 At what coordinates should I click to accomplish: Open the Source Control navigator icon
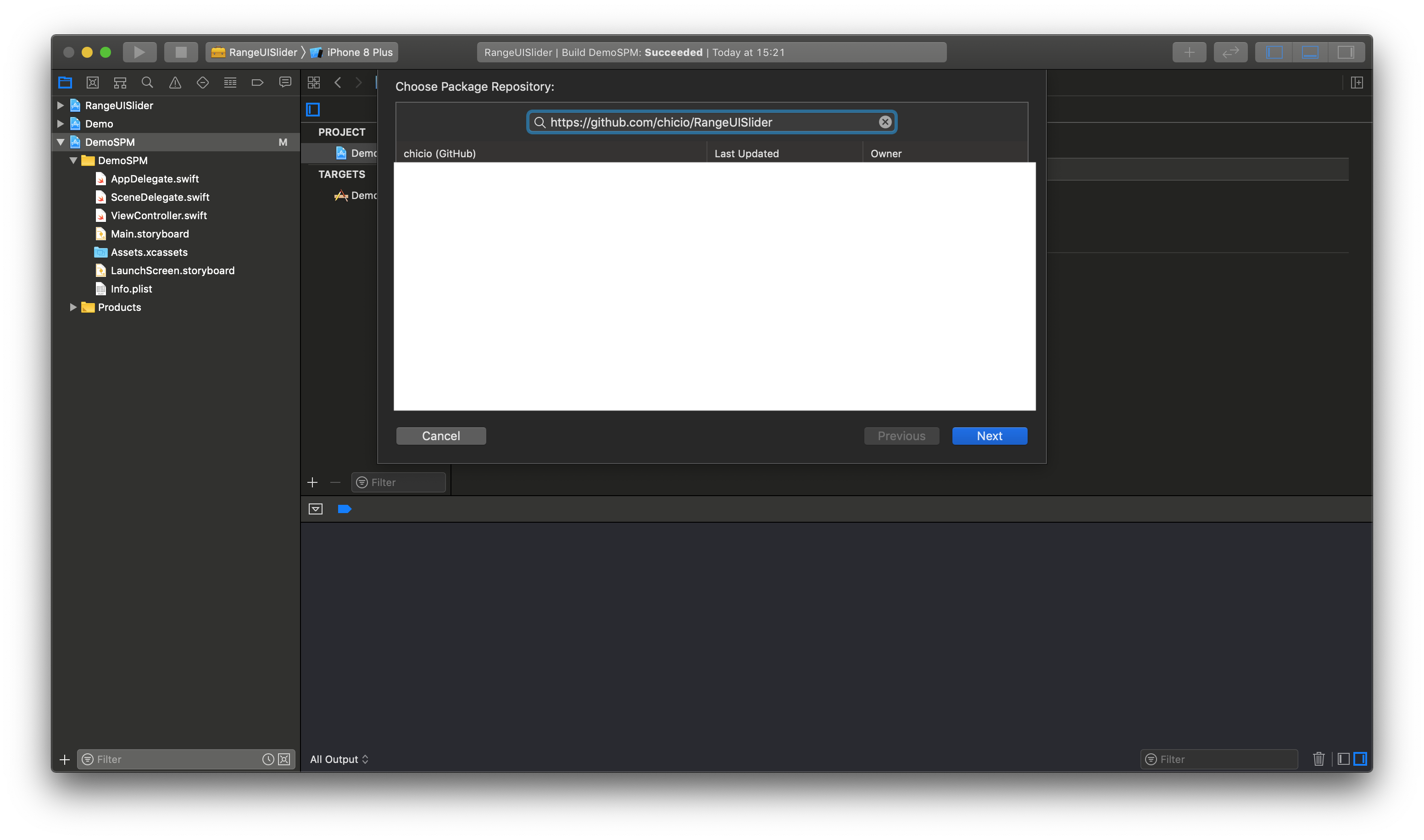coord(92,83)
